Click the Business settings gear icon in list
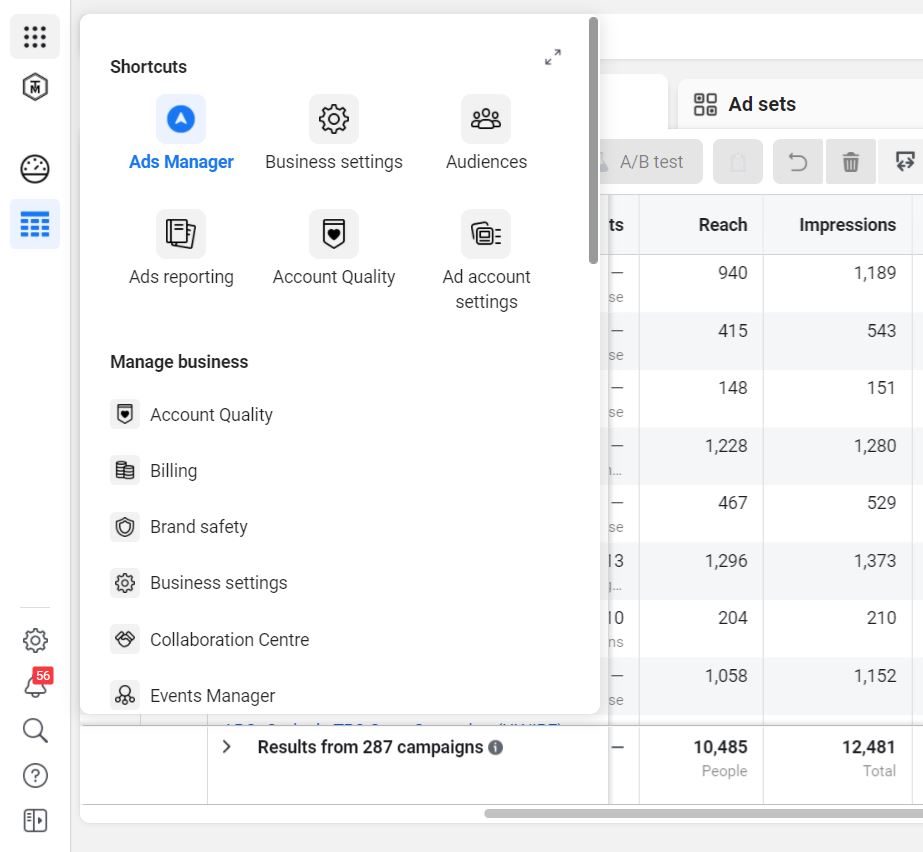The image size is (923, 852). [125, 582]
